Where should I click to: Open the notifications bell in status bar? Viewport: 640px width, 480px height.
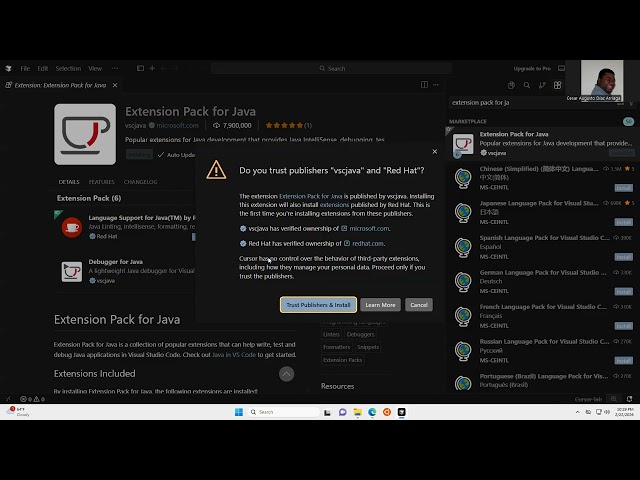click(629, 399)
